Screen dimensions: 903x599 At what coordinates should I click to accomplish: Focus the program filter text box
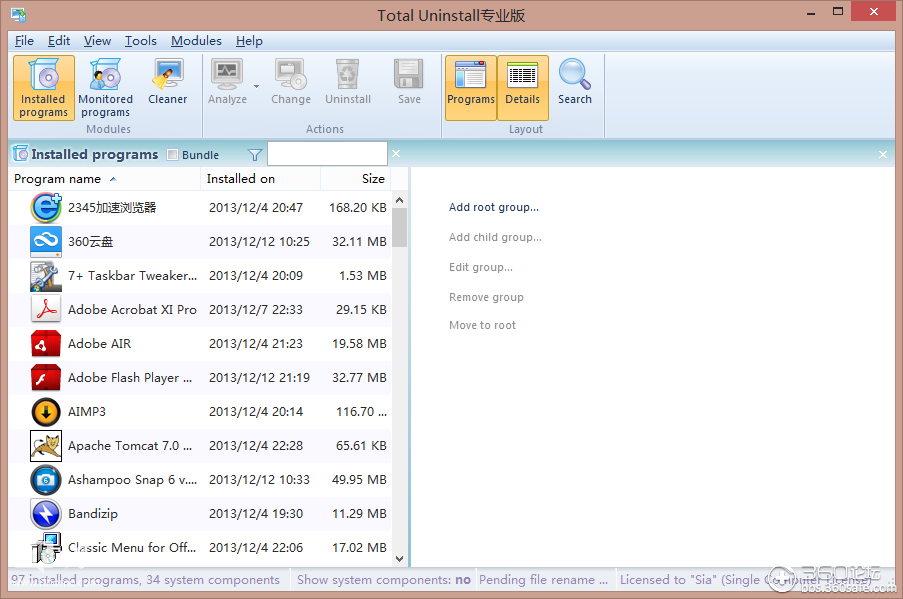click(327, 154)
